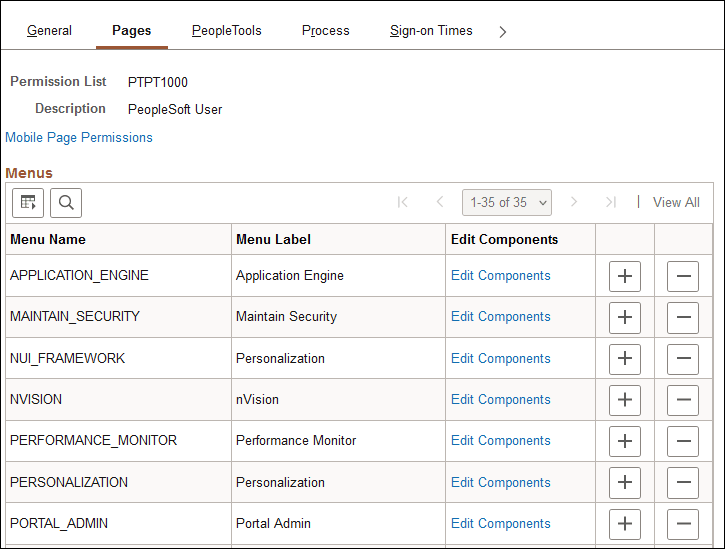Select the Pages tab
This screenshot has height=549, width=725.
pyautogui.click(x=132, y=31)
